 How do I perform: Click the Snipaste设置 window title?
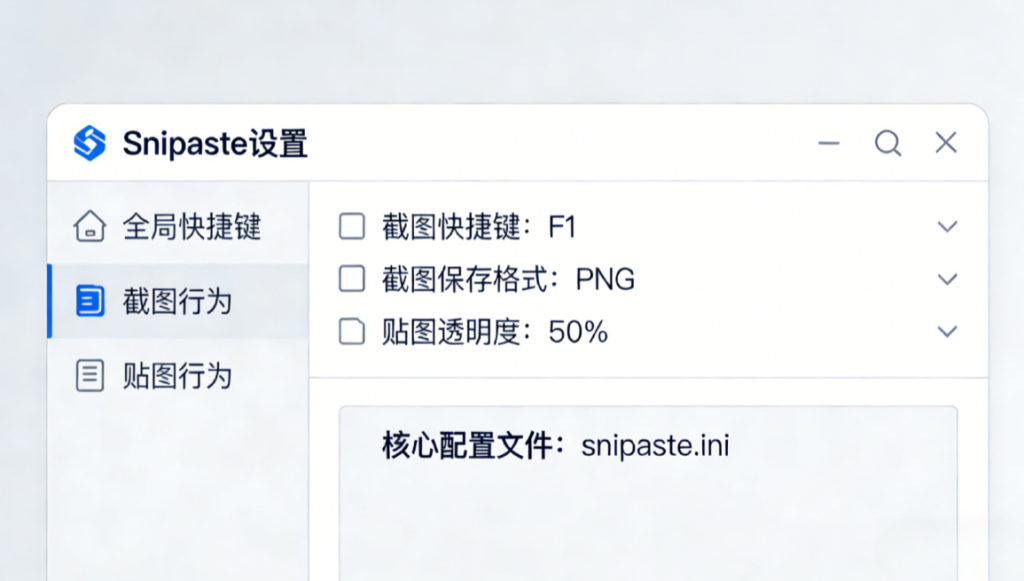pyautogui.click(x=216, y=144)
